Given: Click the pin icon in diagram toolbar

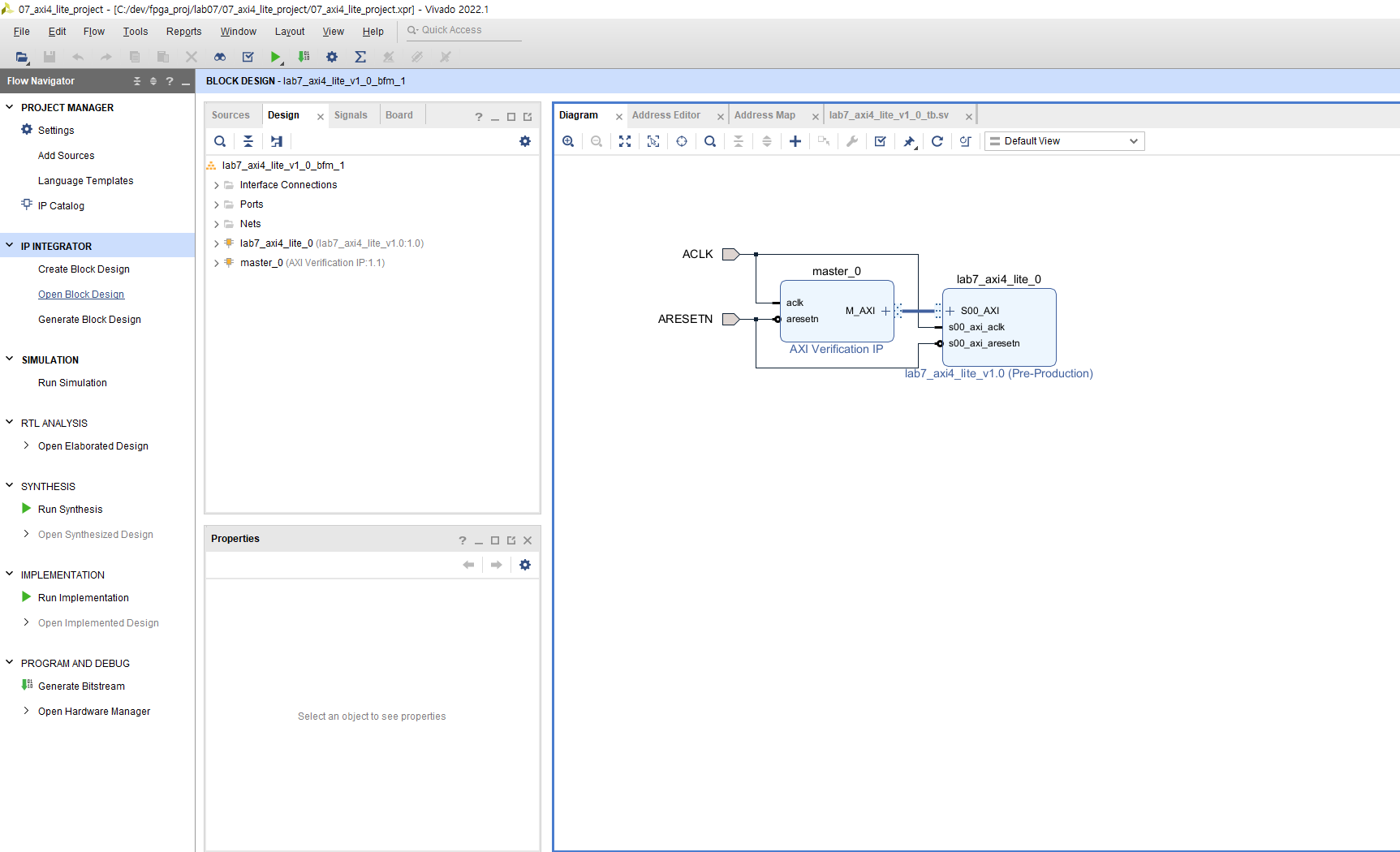Looking at the screenshot, I should point(909,141).
